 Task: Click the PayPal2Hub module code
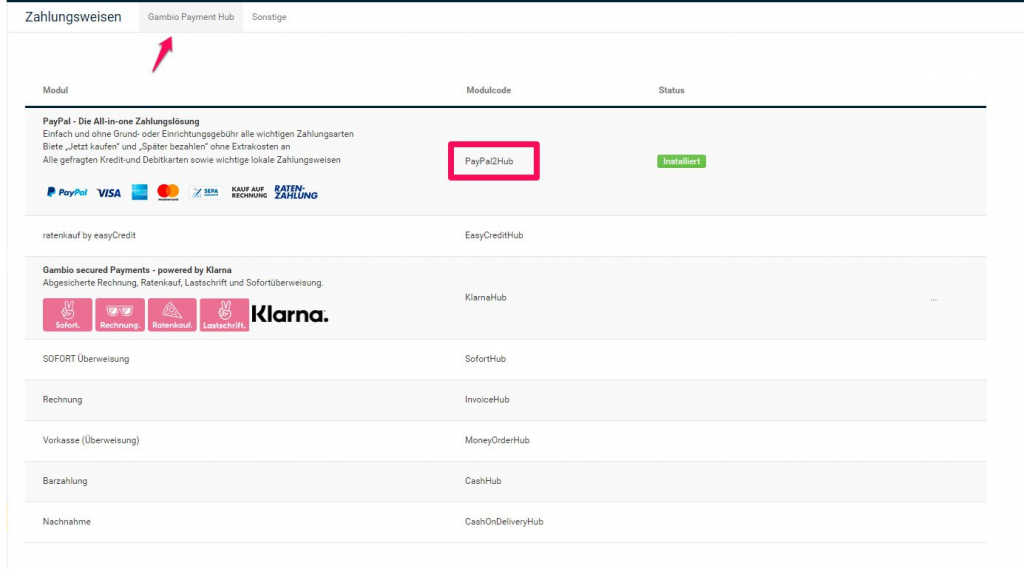pos(489,161)
